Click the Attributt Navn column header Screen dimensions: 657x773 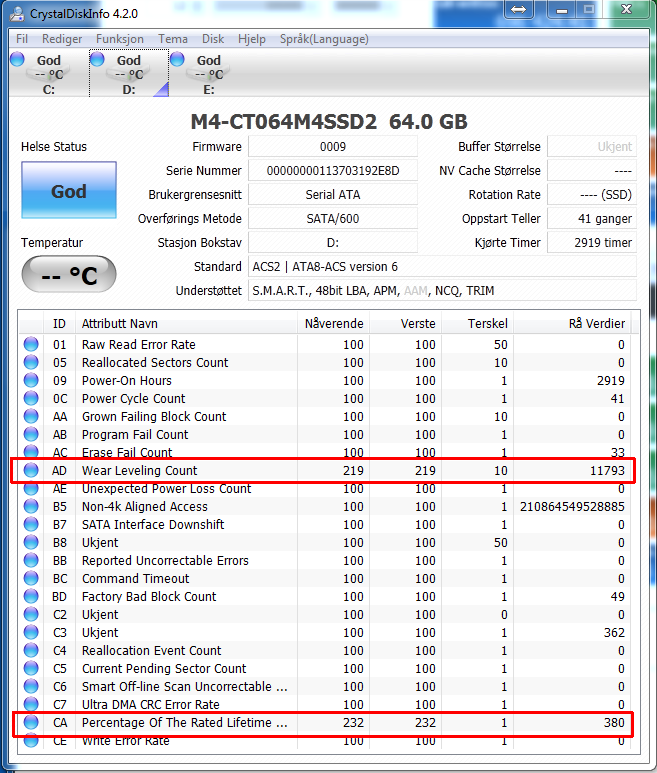(x=186, y=324)
